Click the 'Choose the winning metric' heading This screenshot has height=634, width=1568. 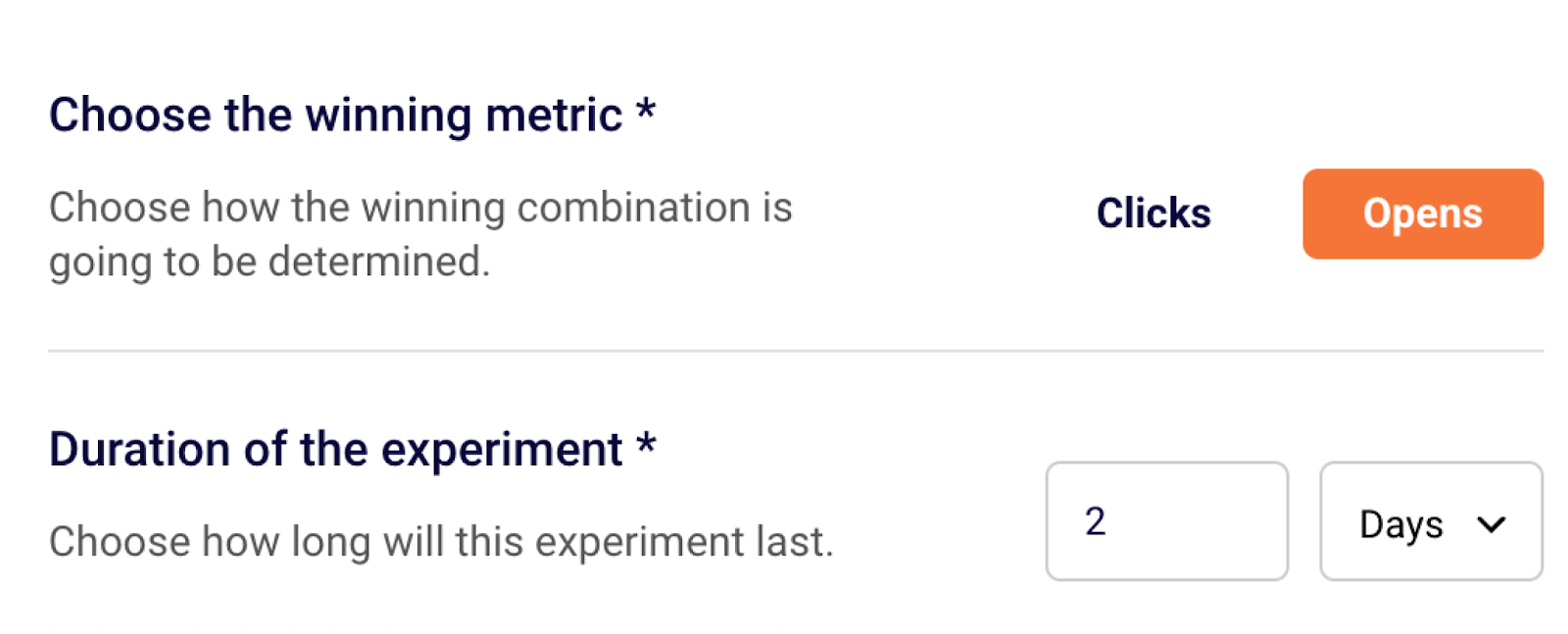click(x=335, y=115)
